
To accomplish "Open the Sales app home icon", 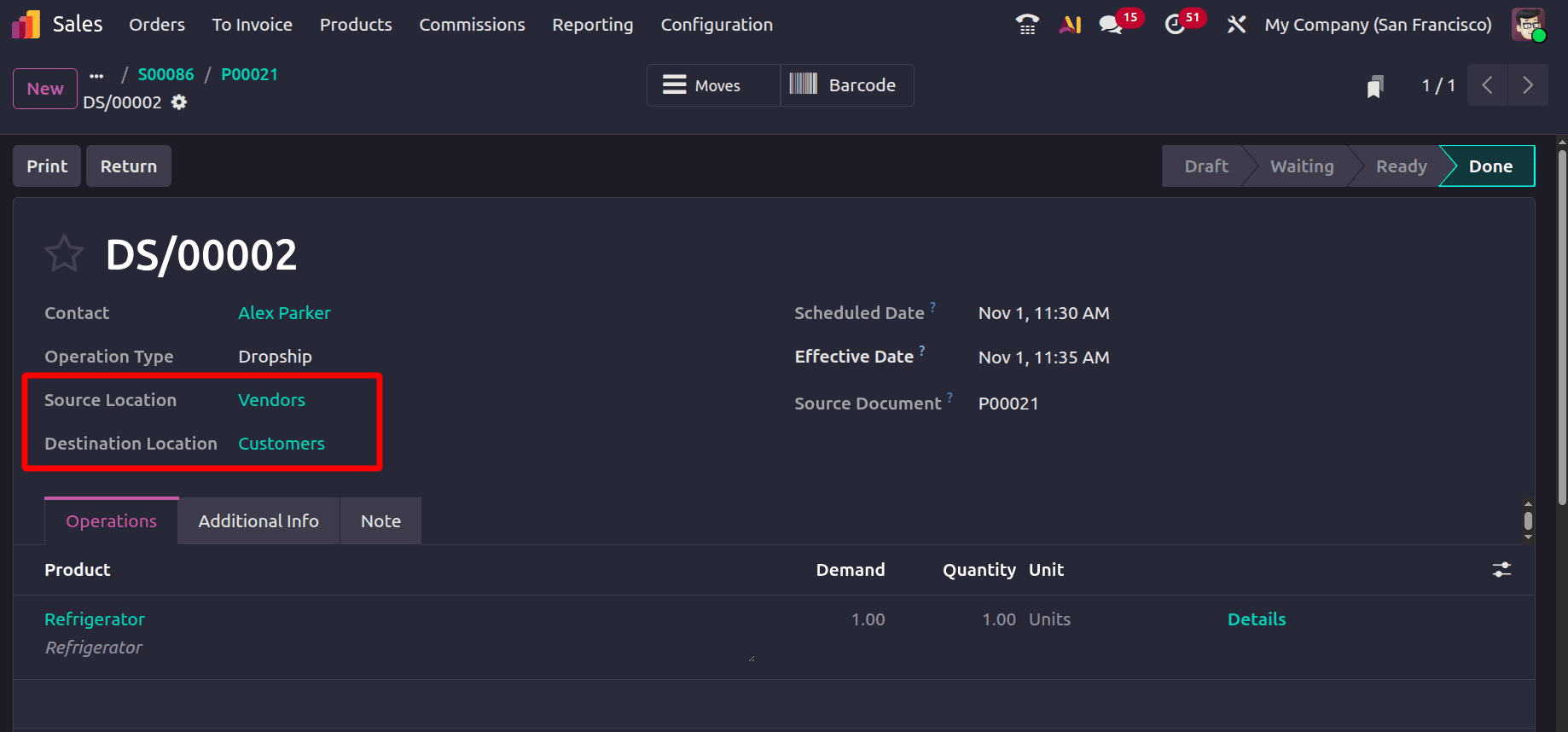I will pos(26,25).
